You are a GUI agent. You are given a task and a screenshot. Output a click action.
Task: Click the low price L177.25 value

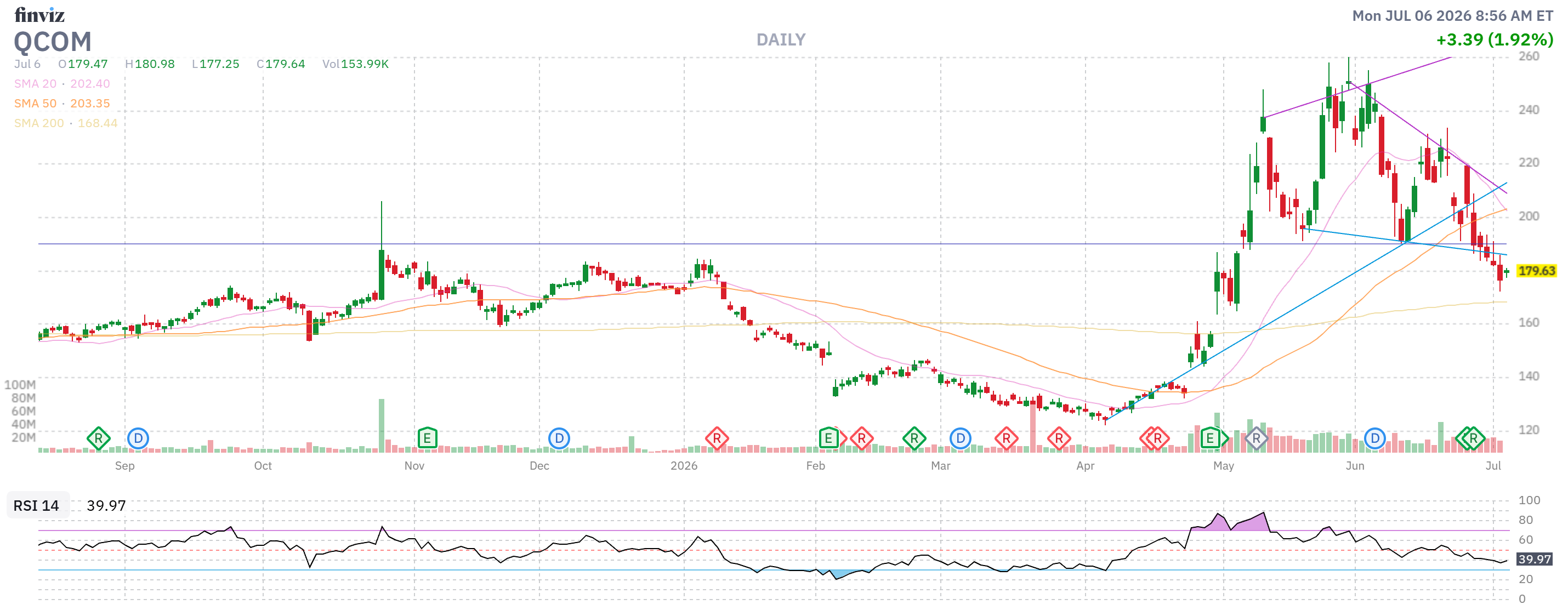pyautogui.click(x=215, y=64)
